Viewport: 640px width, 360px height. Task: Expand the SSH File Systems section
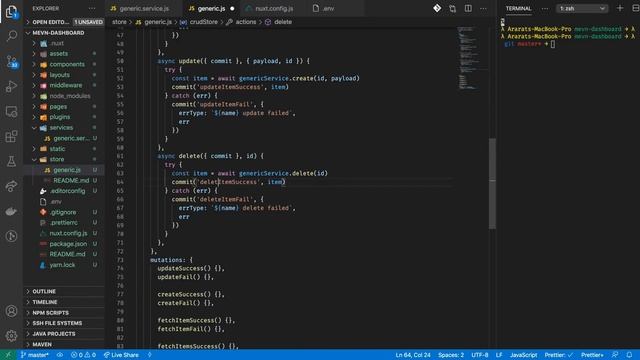[x=57, y=323]
